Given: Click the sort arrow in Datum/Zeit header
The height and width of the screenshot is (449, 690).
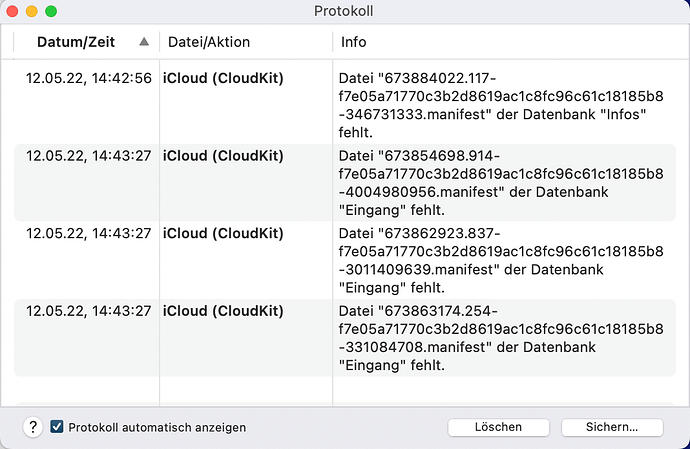Looking at the screenshot, I should pyautogui.click(x=144, y=42).
